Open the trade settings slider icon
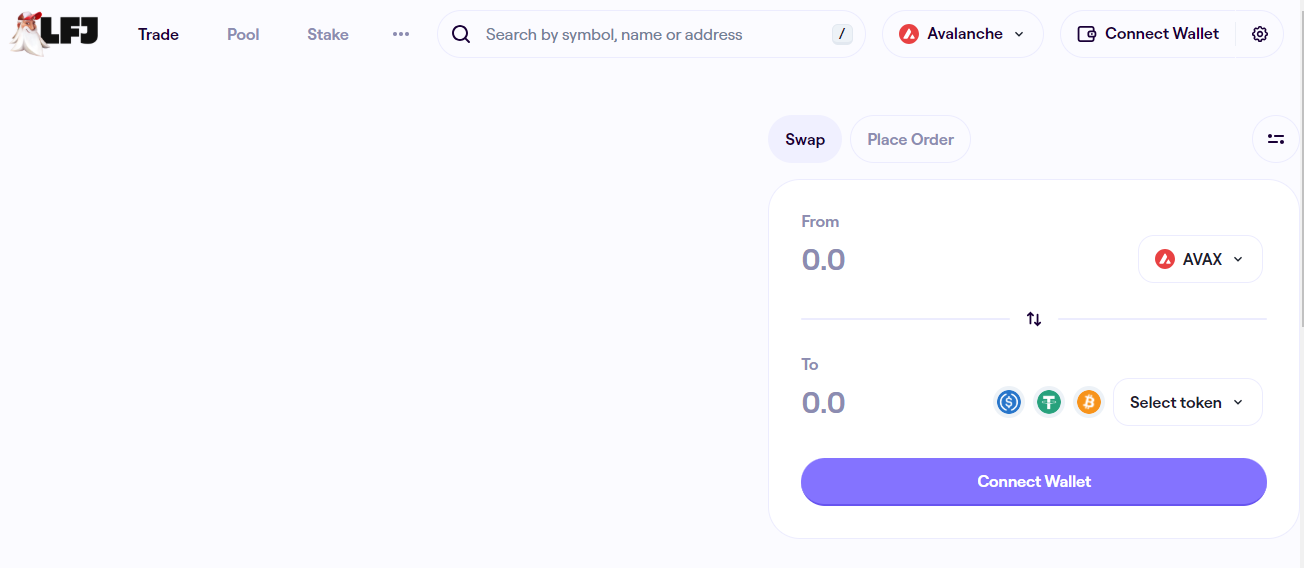The width and height of the screenshot is (1304, 568). [1276, 139]
